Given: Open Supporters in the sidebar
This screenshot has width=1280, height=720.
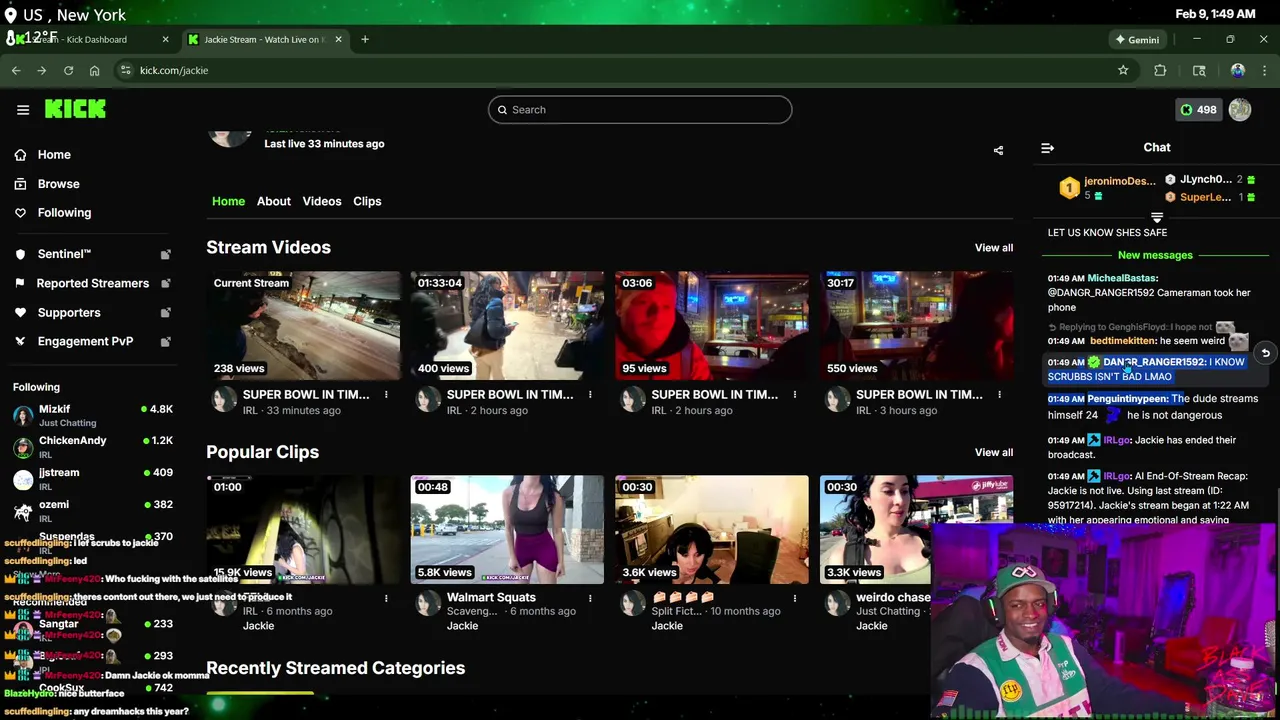Looking at the screenshot, I should click(x=69, y=312).
